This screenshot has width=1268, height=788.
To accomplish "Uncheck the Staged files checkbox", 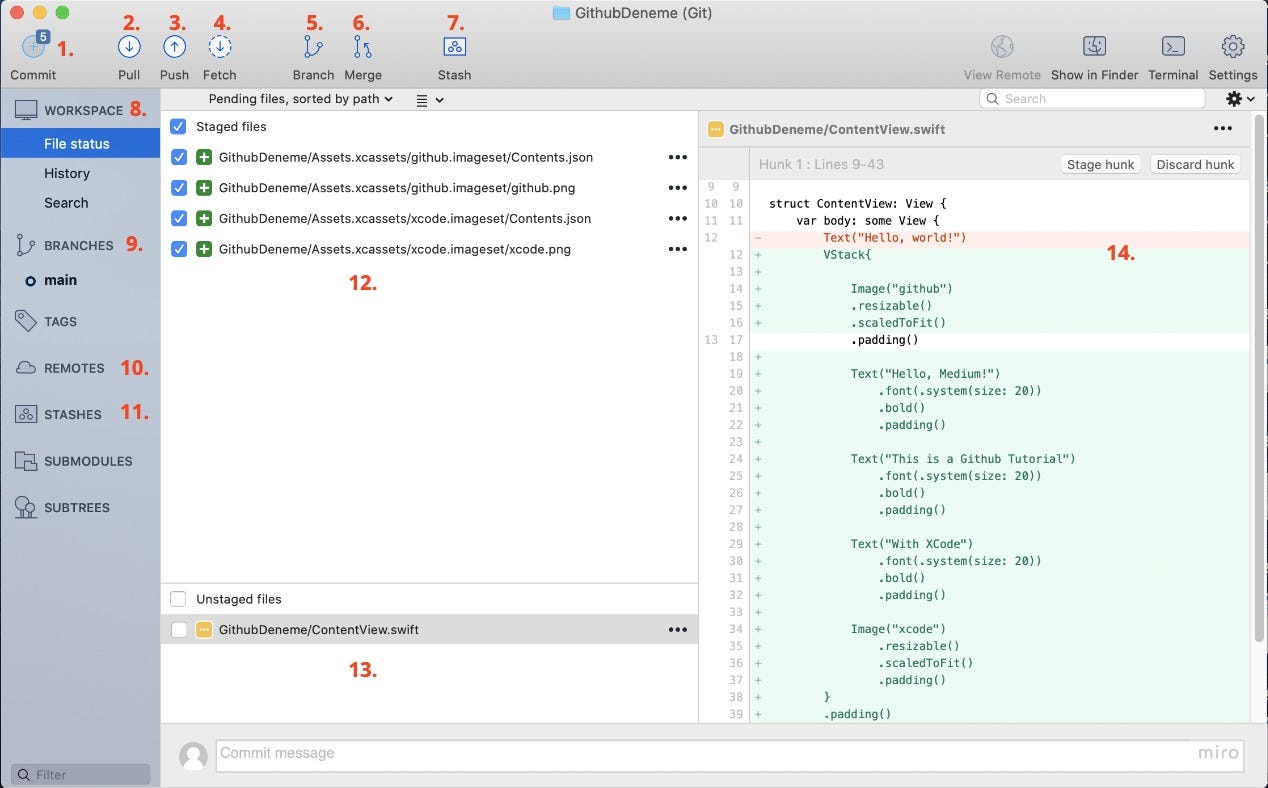I will [178, 127].
